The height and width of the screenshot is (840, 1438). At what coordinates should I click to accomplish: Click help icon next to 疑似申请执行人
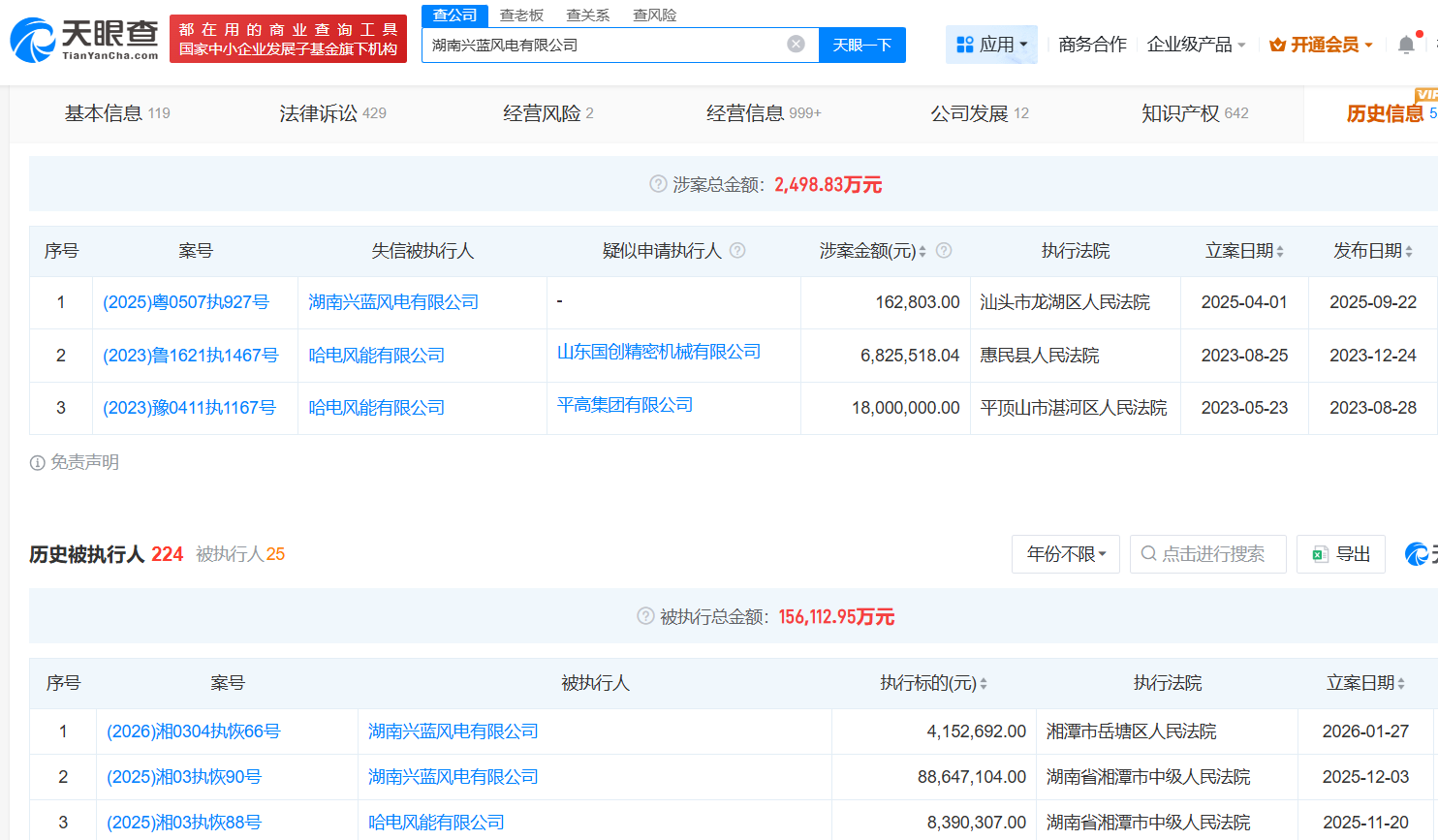737,251
